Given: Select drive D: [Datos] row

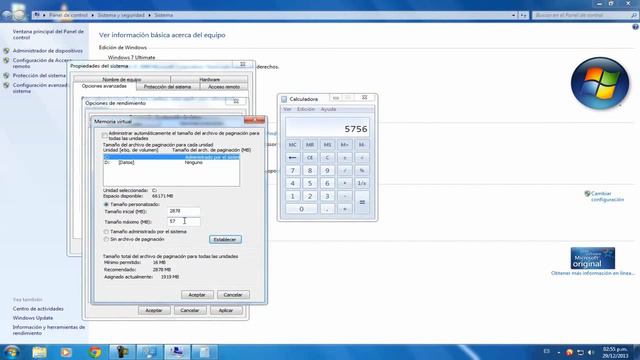Looking at the screenshot, I should tap(171, 162).
